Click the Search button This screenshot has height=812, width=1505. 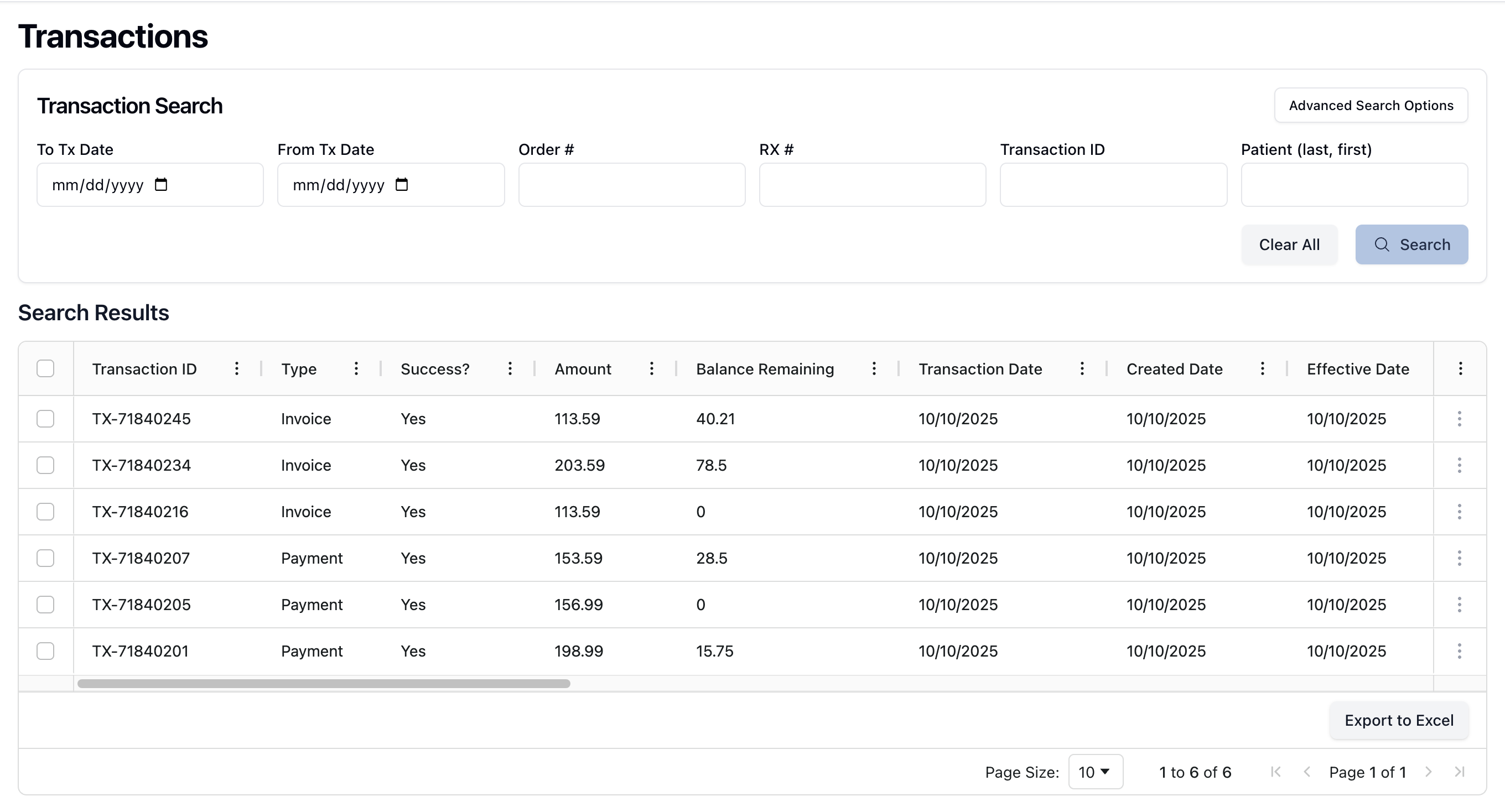pos(1411,244)
